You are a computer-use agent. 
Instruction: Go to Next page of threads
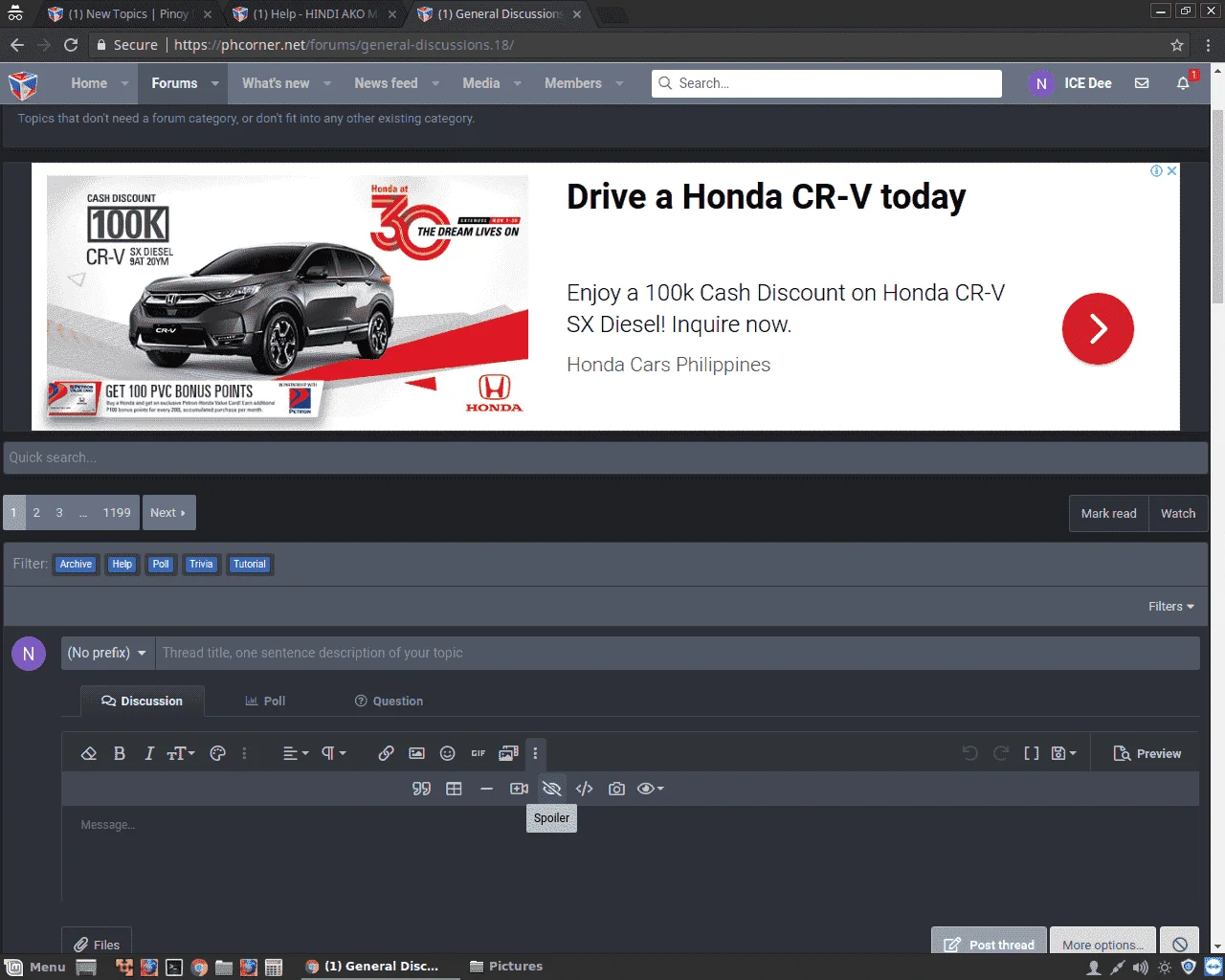[168, 512]
